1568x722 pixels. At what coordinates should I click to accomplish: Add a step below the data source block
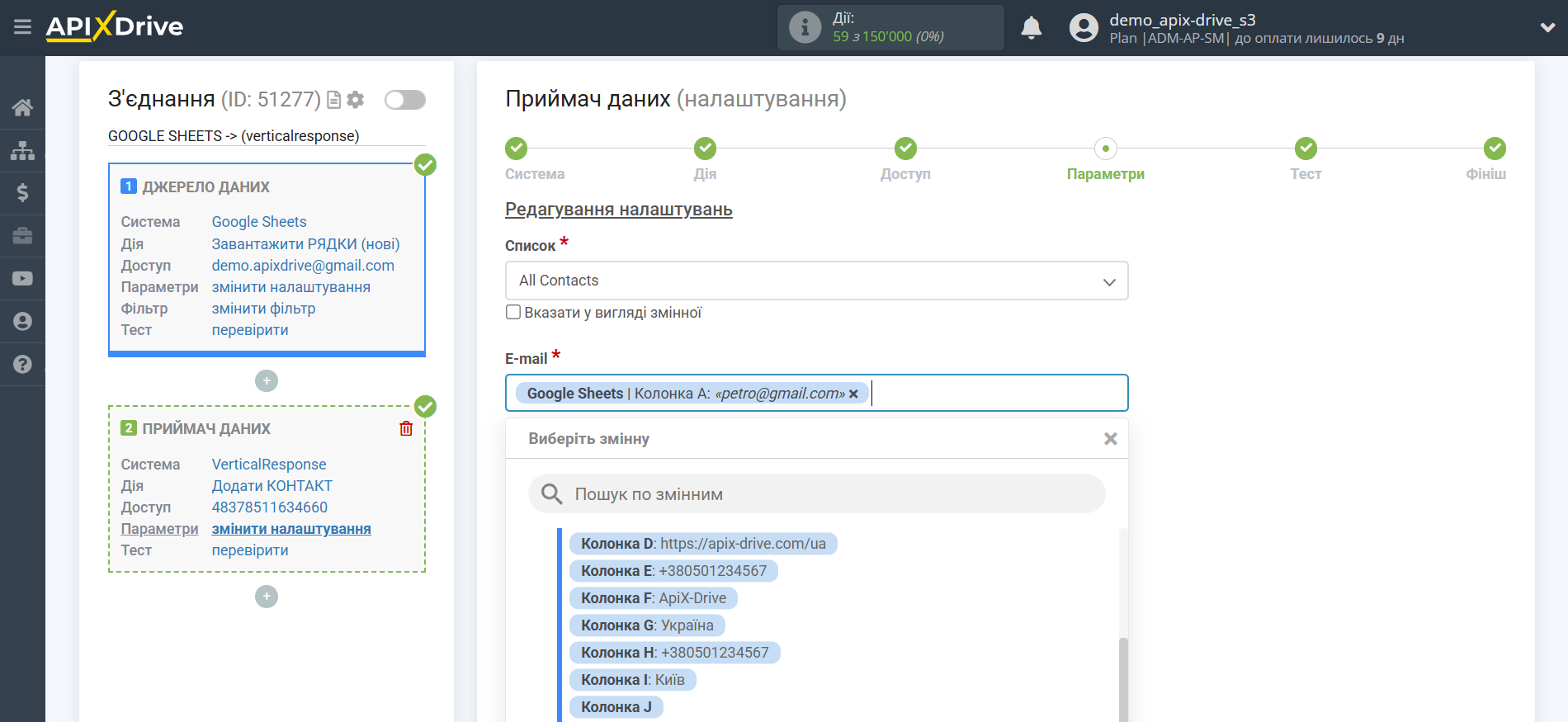click(x=267, y=380)
